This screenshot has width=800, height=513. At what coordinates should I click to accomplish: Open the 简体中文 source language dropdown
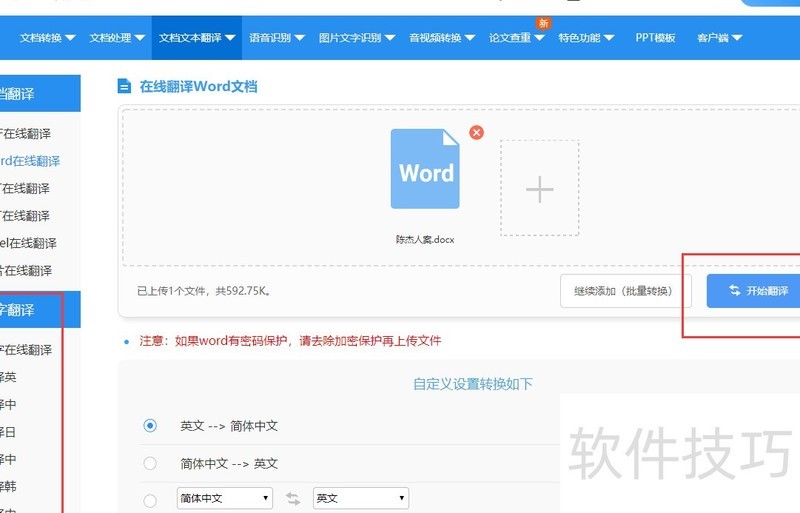(224, 498)
